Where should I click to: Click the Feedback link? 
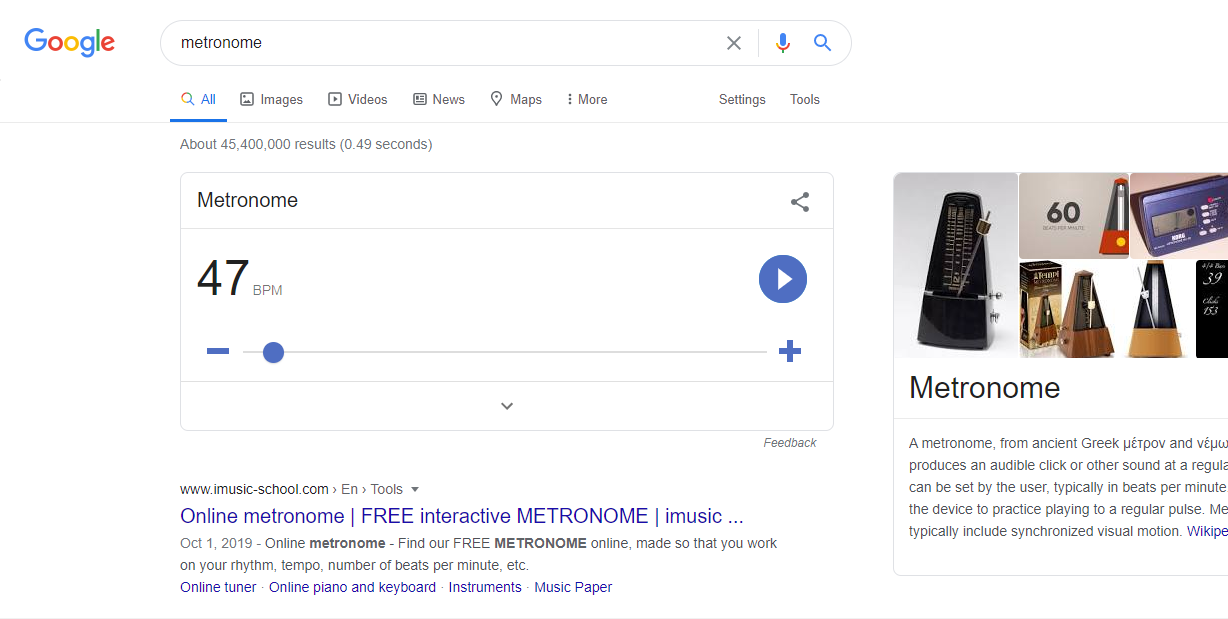coord(790,443)
